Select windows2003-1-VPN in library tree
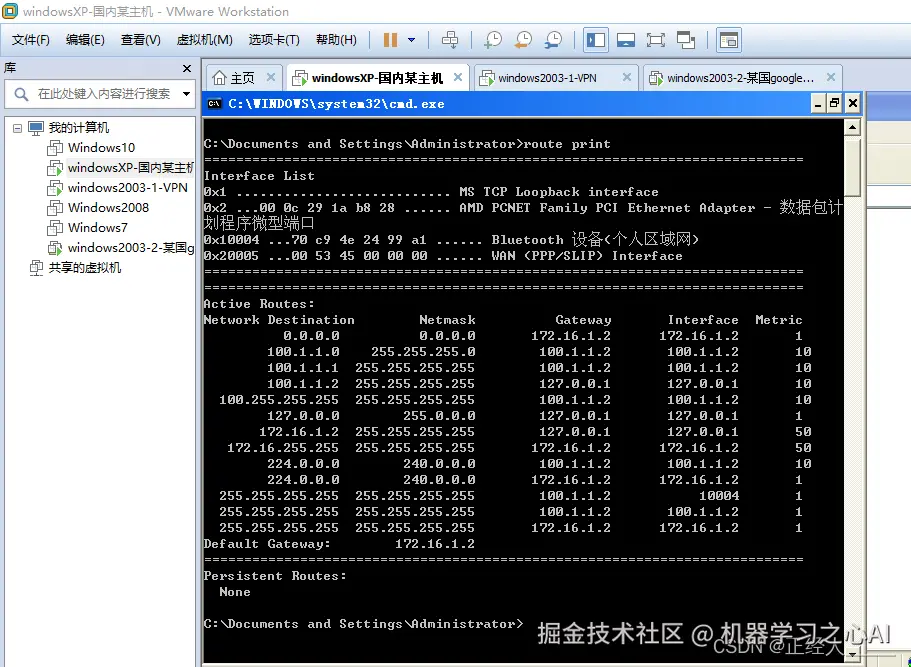The image size is (911, 667). pos(127,188)
